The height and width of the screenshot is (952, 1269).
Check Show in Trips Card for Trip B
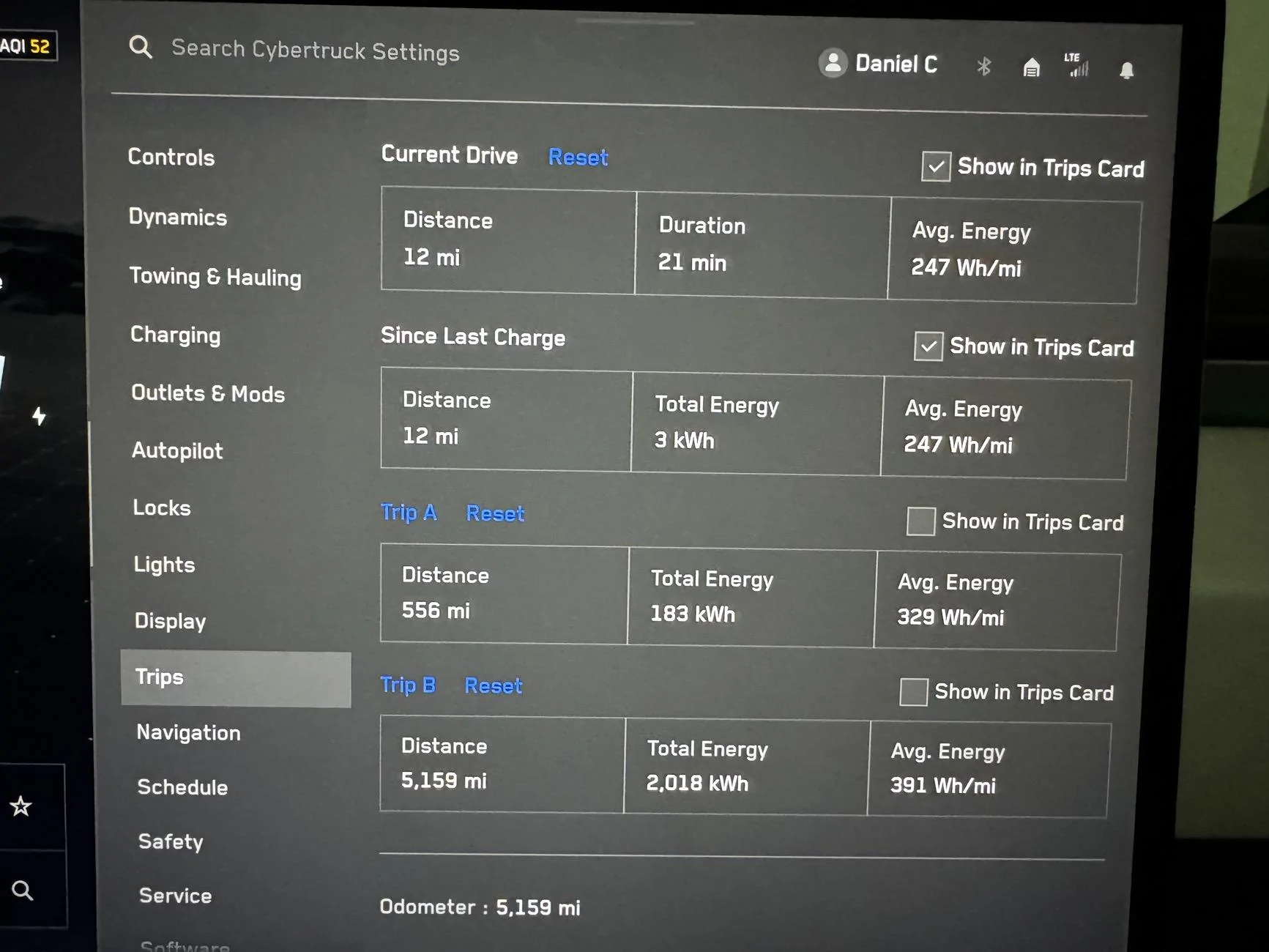tap(913, 691)
